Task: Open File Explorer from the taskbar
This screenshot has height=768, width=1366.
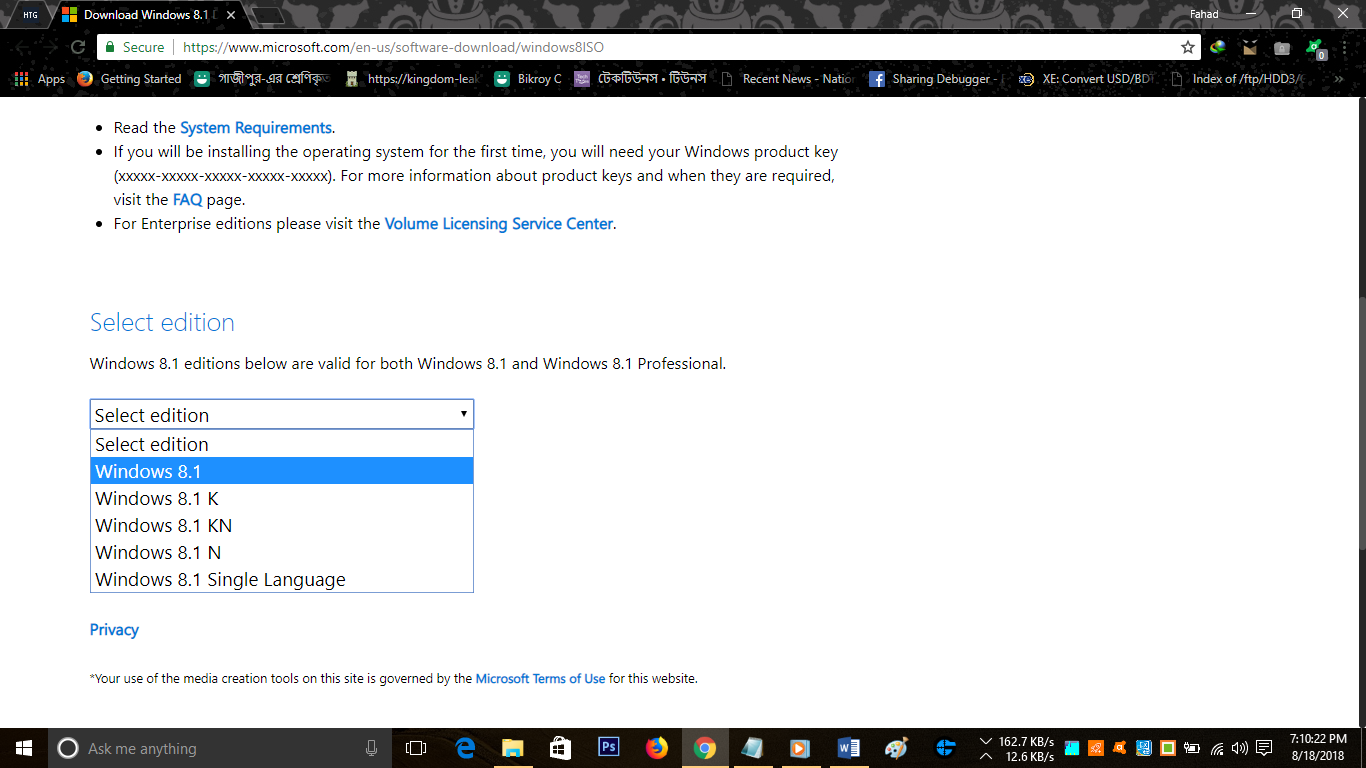Action: point(513,748)
